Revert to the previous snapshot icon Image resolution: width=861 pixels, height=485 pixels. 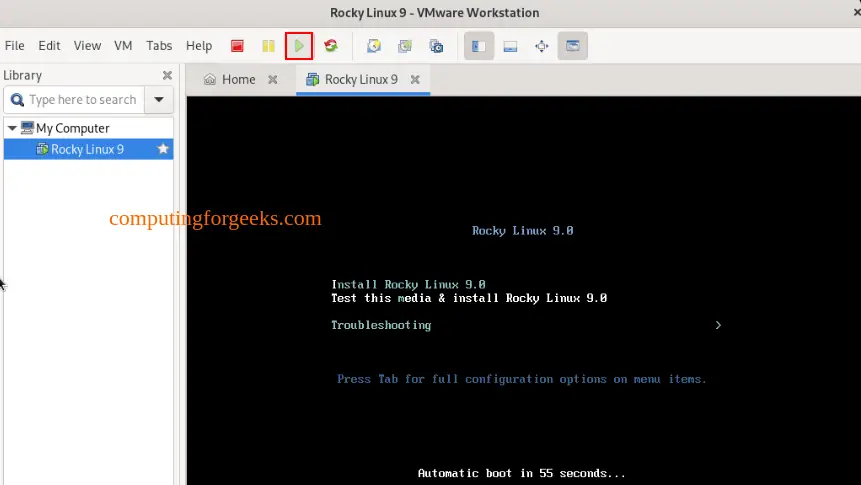tap(405, 46)
